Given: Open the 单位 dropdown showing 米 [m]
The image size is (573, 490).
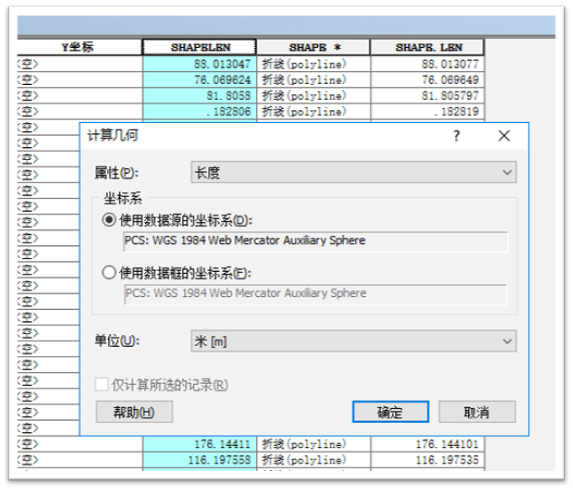Looking at the screenshot, I should click(353, 341).
